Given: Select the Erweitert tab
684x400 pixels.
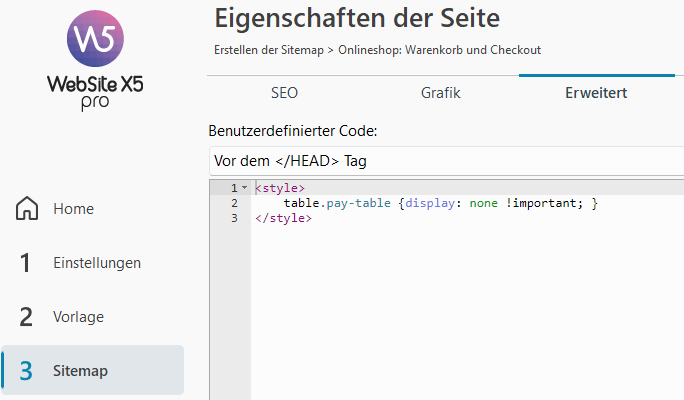Looking at the screenshot, I should [596, 93].
